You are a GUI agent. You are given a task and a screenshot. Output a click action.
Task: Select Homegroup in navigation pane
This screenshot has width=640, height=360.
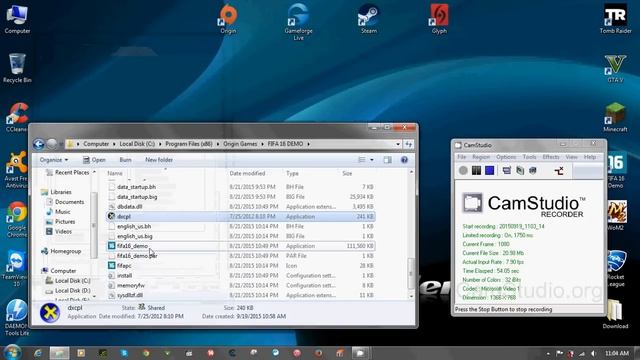coord(61,251)
